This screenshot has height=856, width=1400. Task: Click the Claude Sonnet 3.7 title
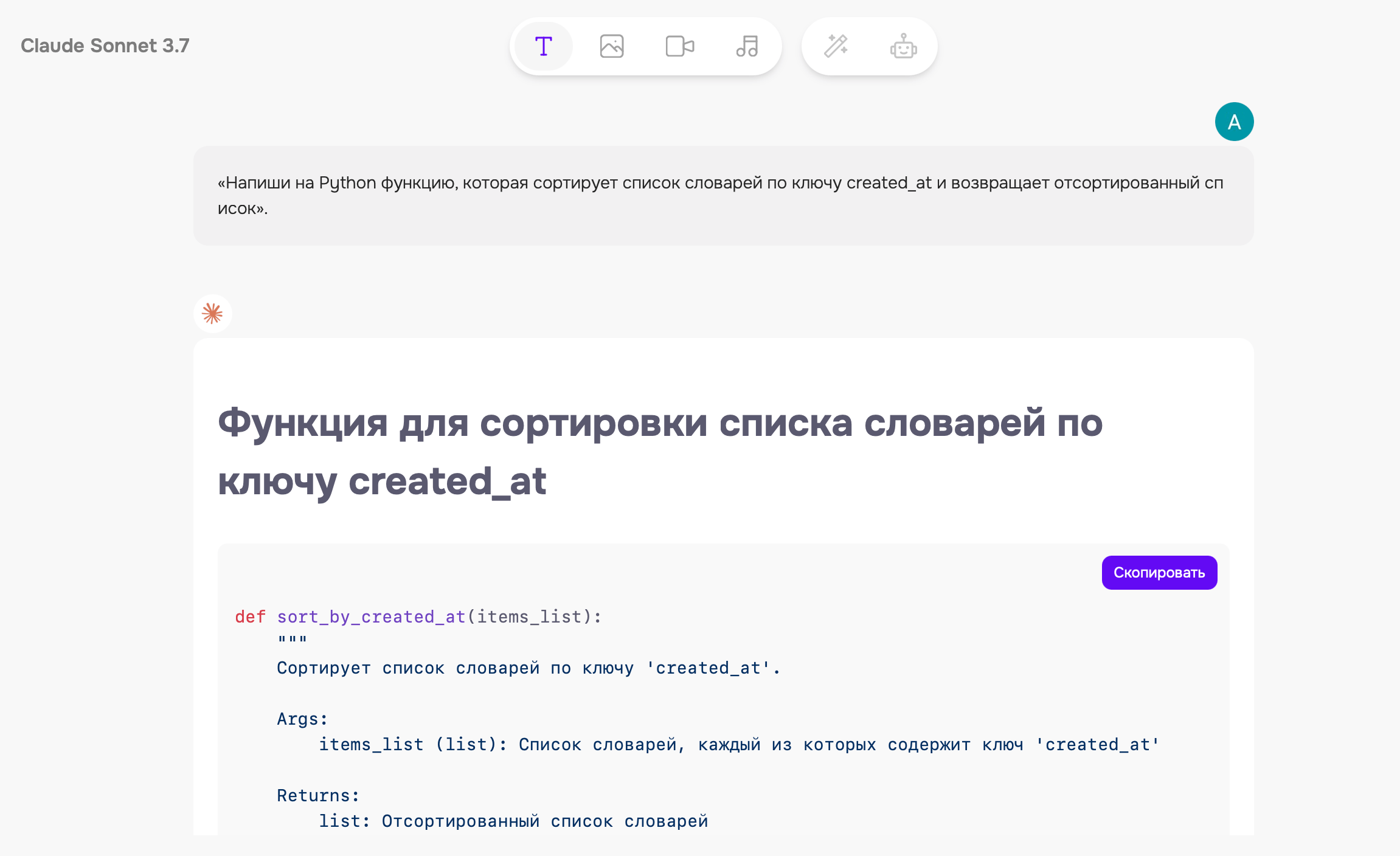pyautogui.click(x=105, y=46)
